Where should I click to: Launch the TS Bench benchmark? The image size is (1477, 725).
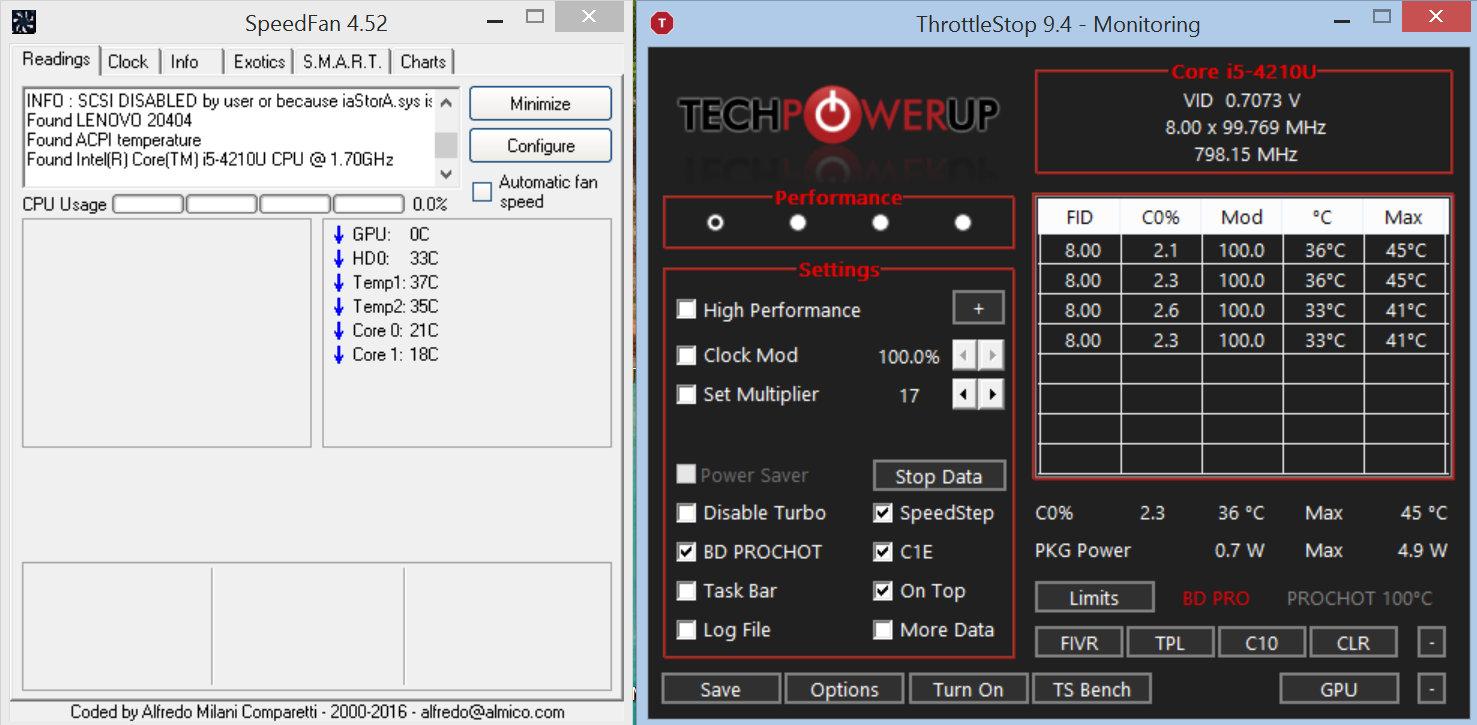(1092, 689)
